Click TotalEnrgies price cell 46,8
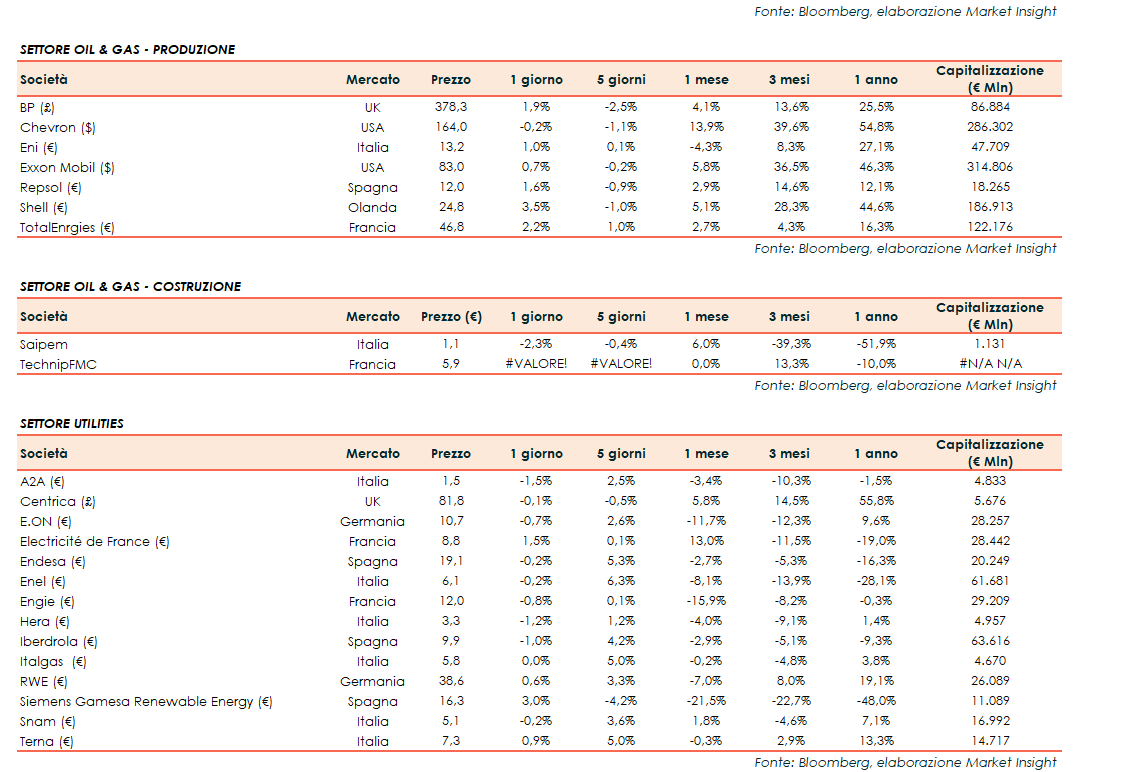 451,227
